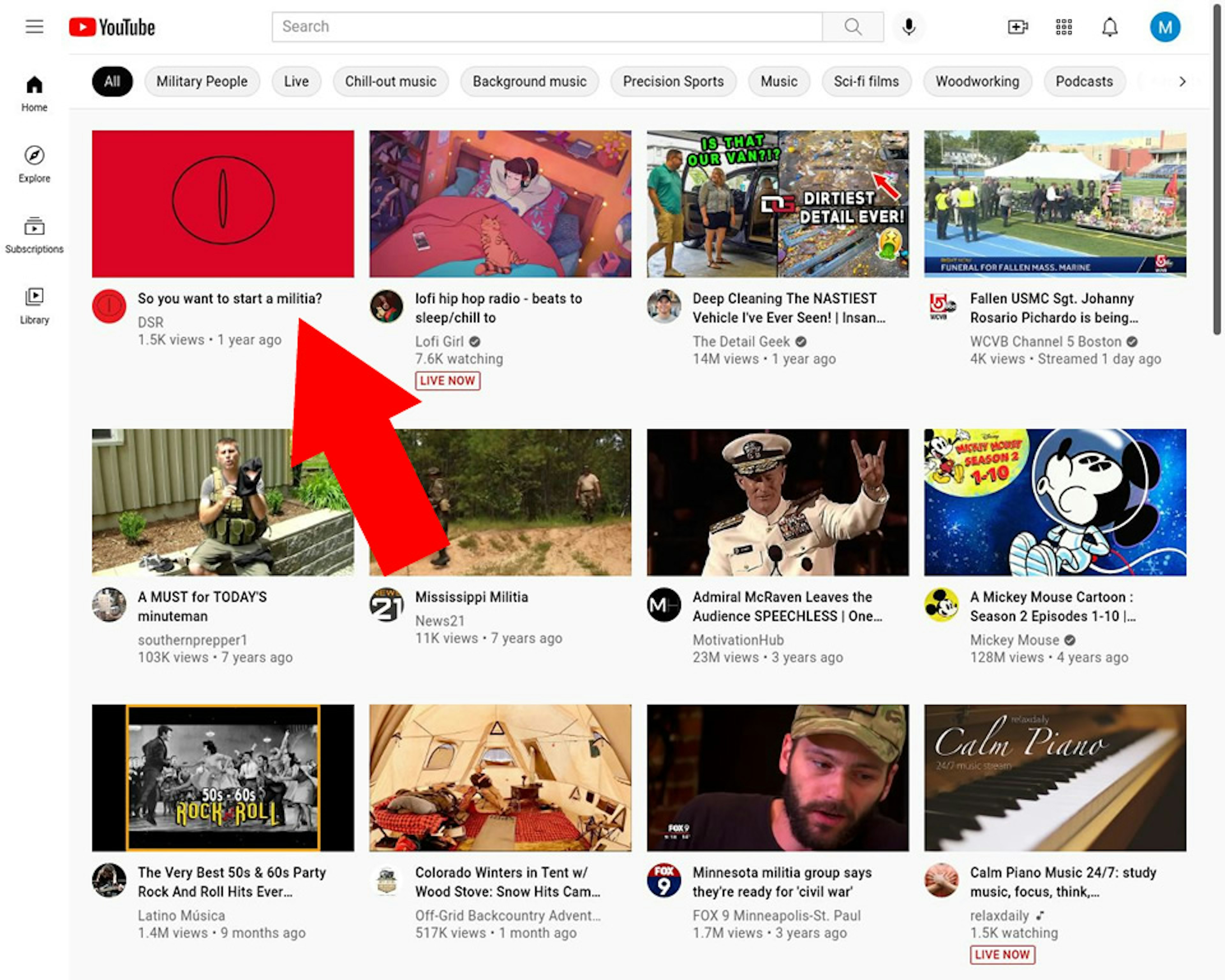Image resolution: width=1225 pixels, height=980 pixels.
Task: Select the Military People chip
Action: click(202, 81)
